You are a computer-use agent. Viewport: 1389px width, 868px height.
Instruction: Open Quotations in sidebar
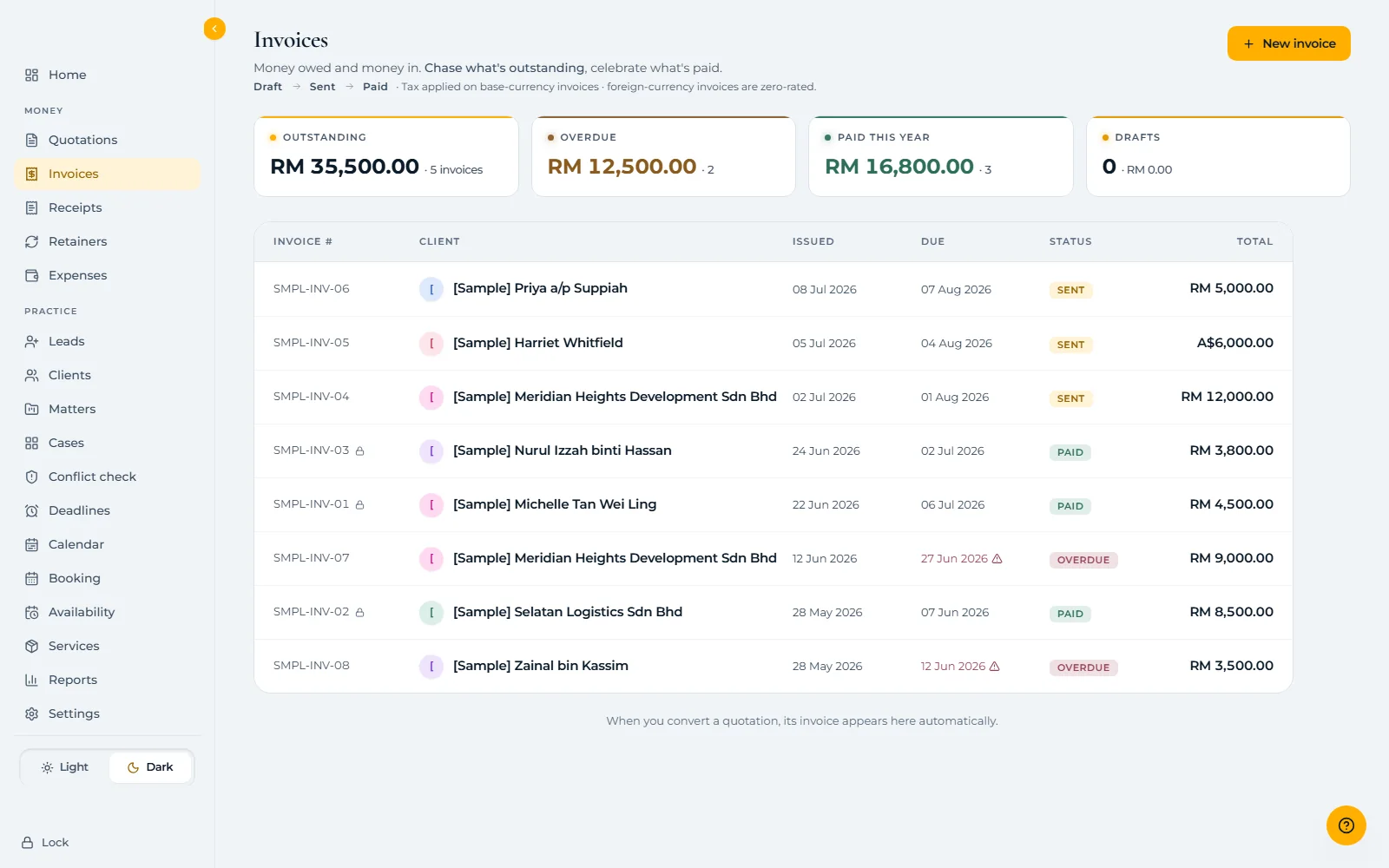[x=108, y=140]
